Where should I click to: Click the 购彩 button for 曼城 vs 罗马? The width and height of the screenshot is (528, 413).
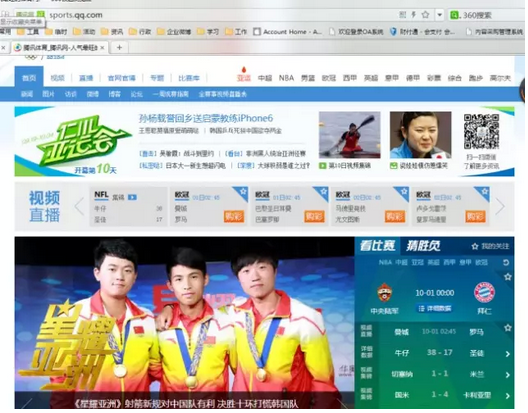coord(234,216)
